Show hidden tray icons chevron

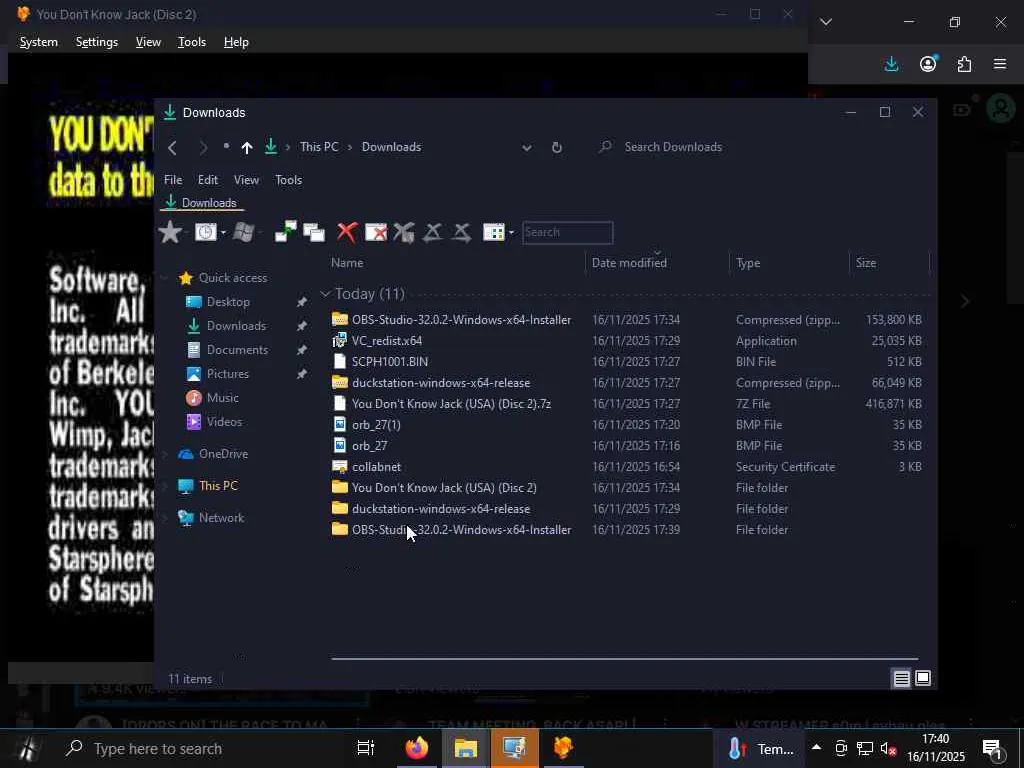[816, 748]
